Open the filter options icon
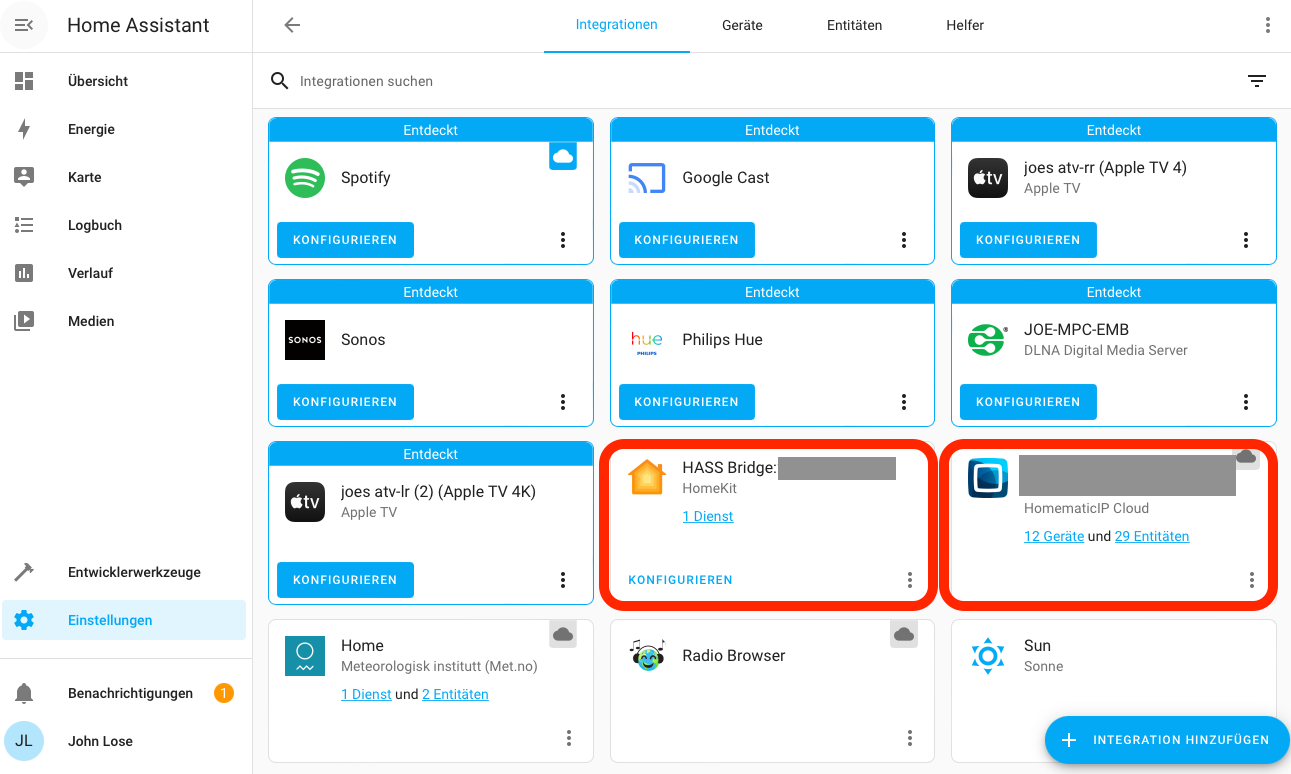 (1257, 81)
